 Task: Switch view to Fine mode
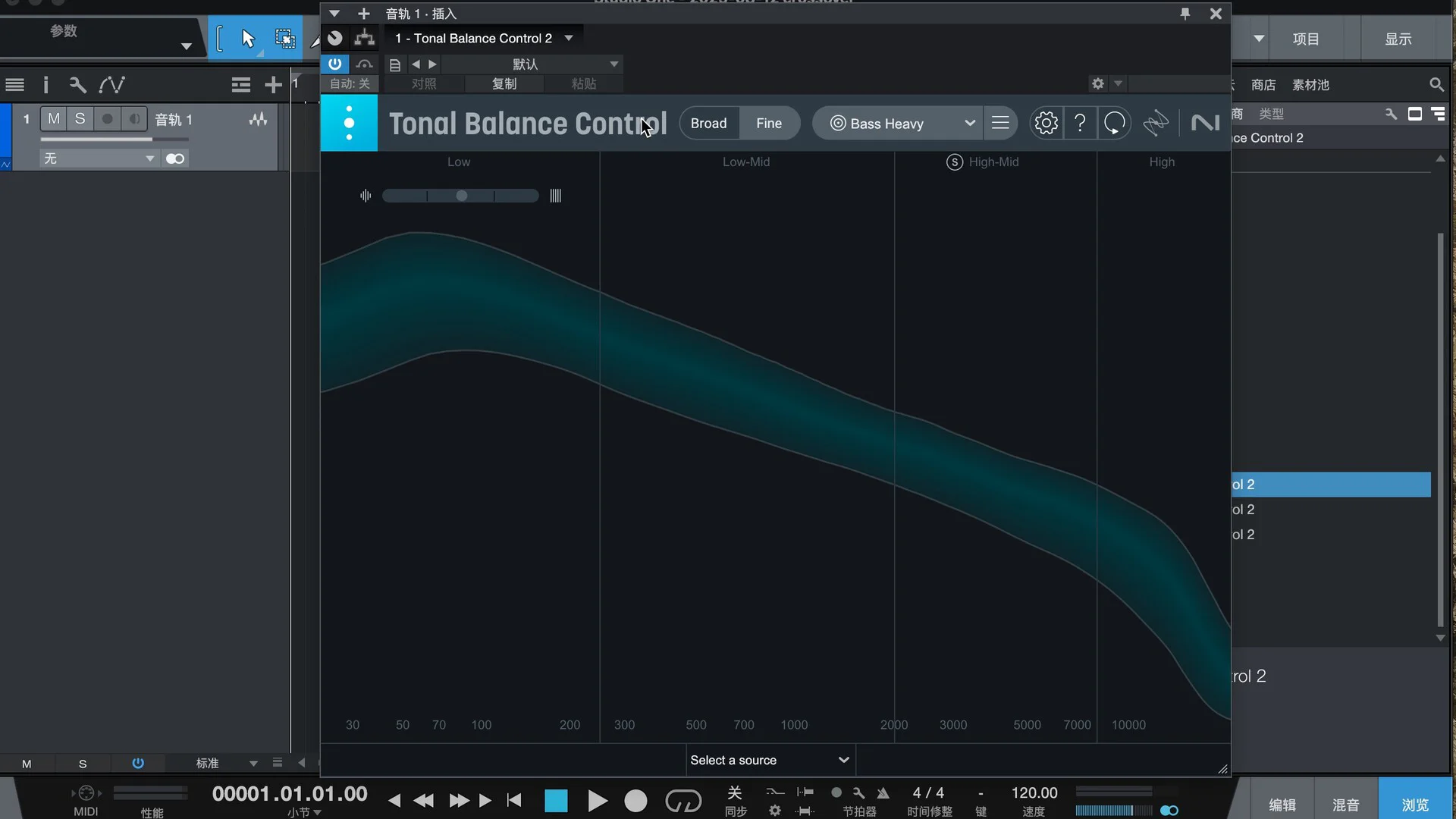(768, 123)
